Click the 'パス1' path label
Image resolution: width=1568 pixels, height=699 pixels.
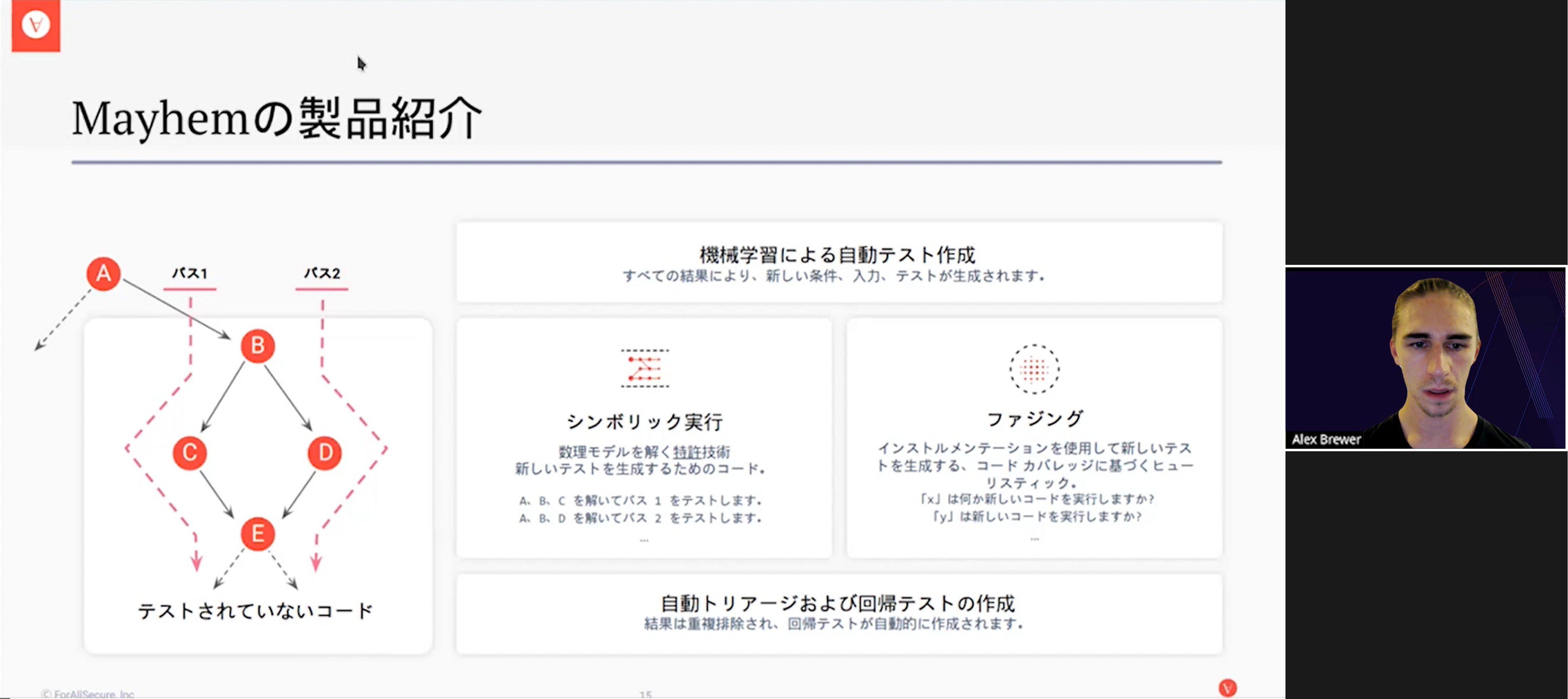190,273
